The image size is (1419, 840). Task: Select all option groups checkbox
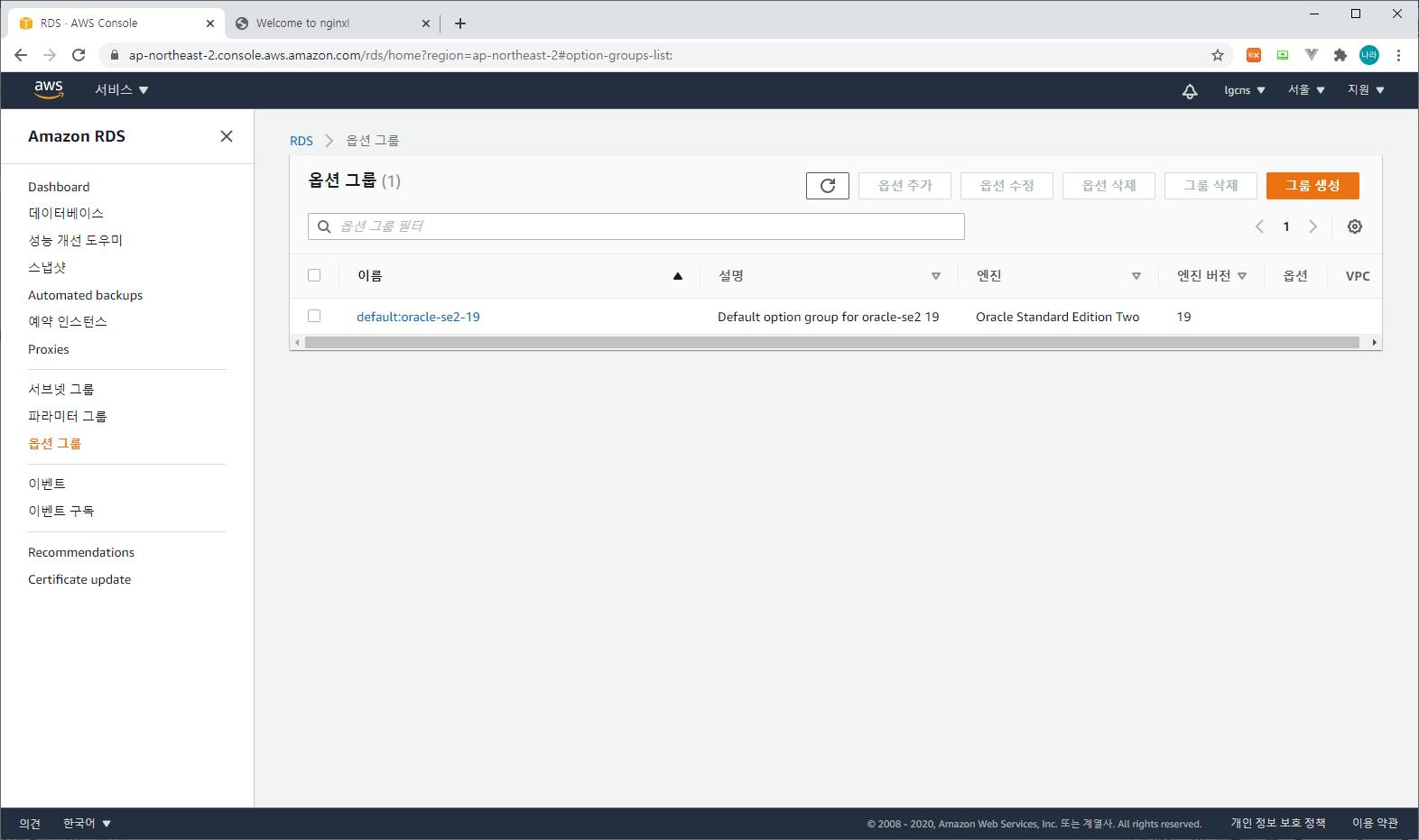(314, 275)
